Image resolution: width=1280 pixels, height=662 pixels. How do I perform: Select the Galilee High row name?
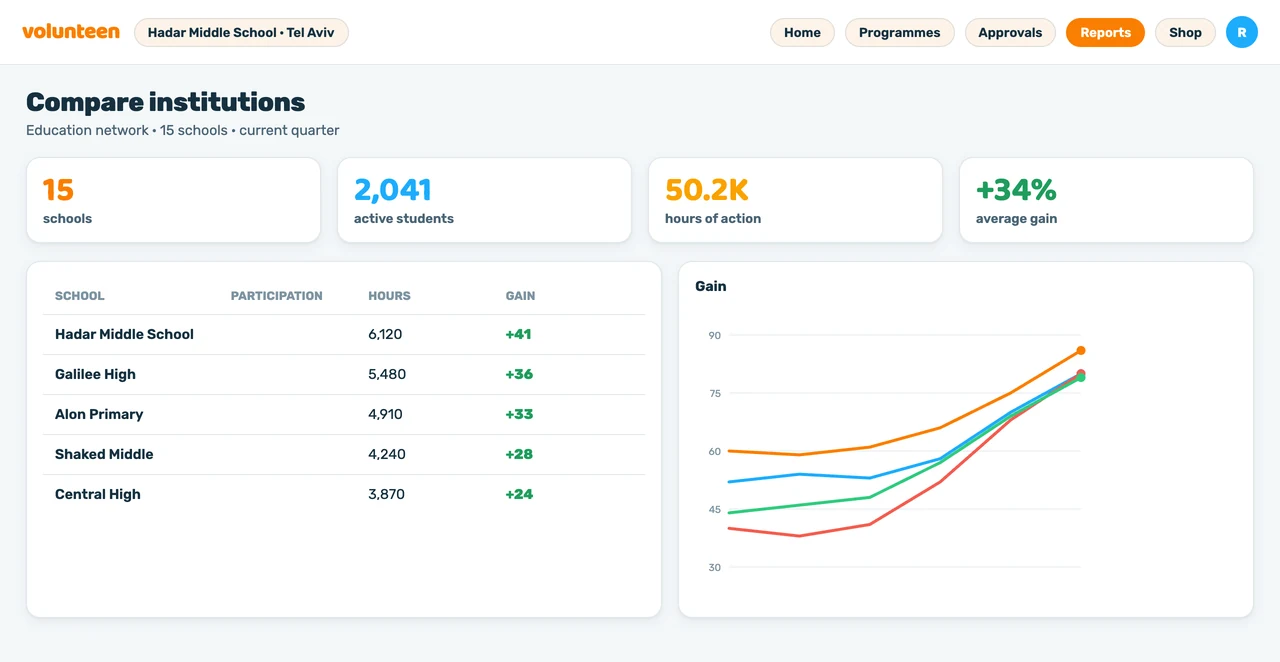[x=95, y=374]
